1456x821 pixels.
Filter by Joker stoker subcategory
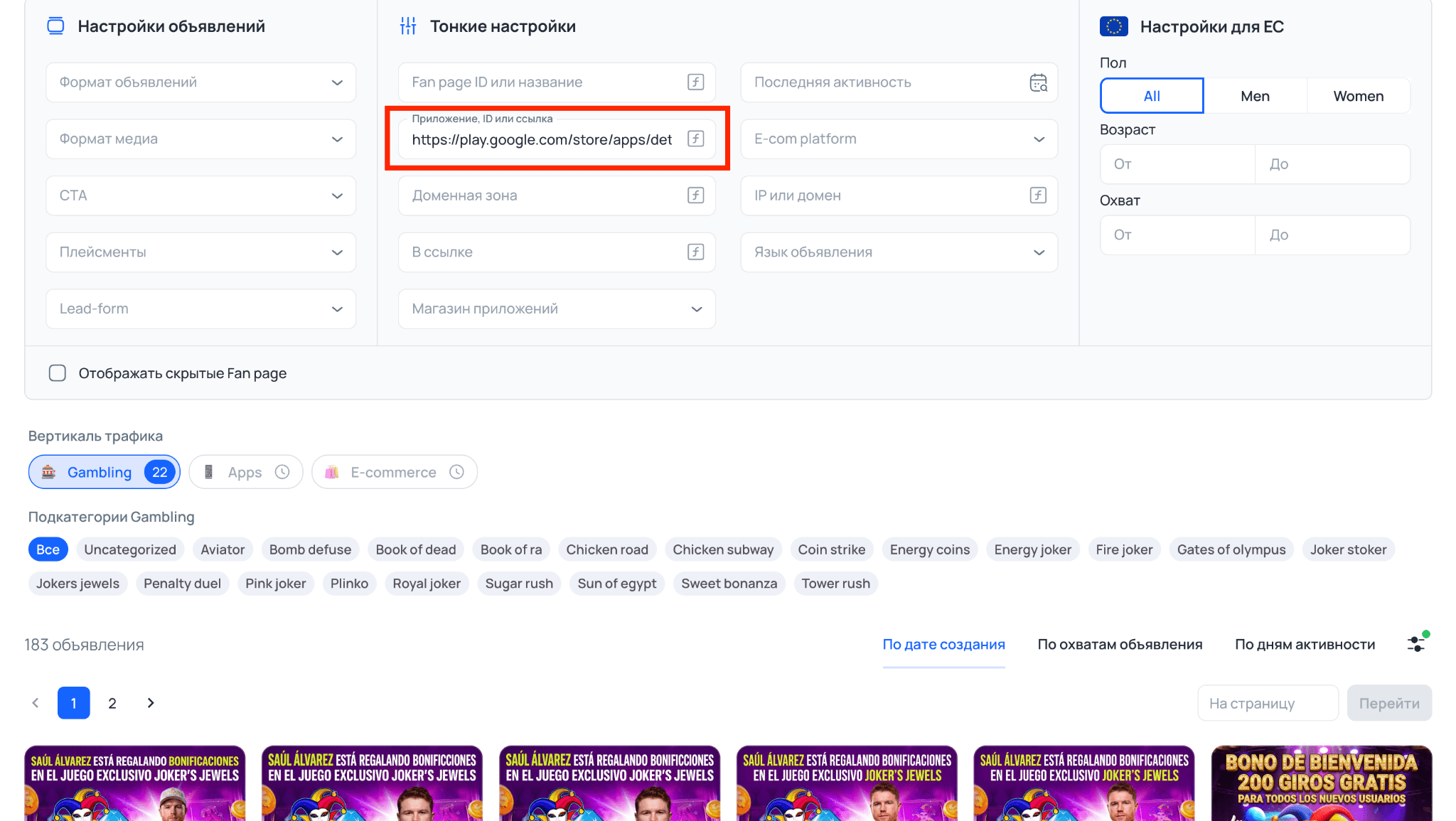point(1348,549)
